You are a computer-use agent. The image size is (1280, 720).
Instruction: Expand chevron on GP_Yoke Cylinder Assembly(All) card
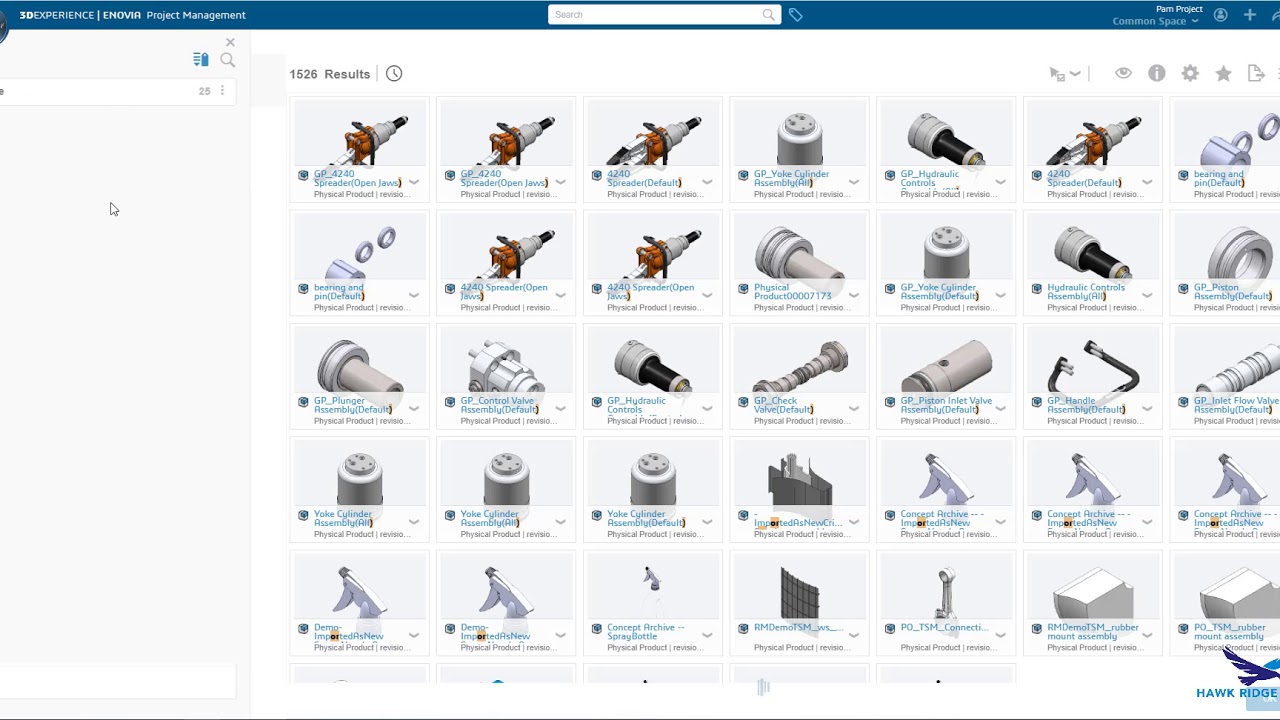[x=854, y=182]
